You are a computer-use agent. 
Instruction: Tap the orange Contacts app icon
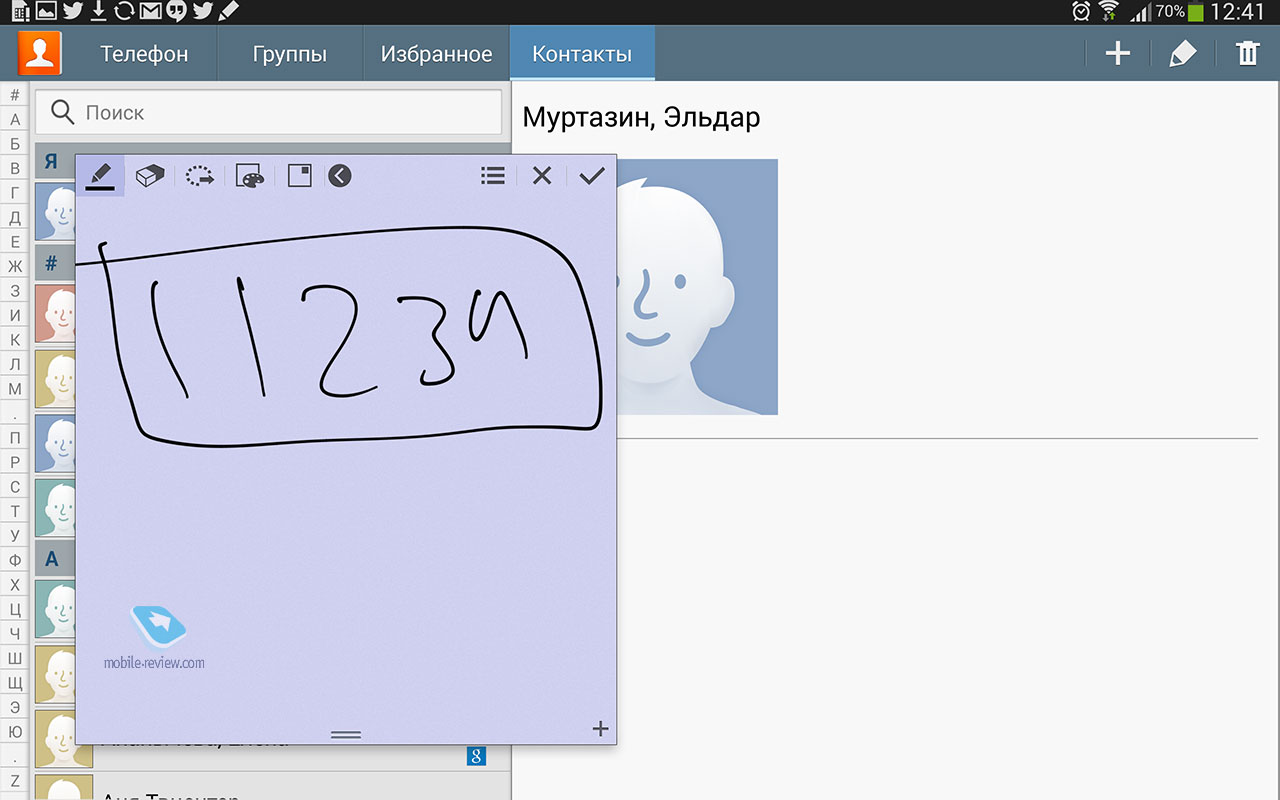point(40,53)
